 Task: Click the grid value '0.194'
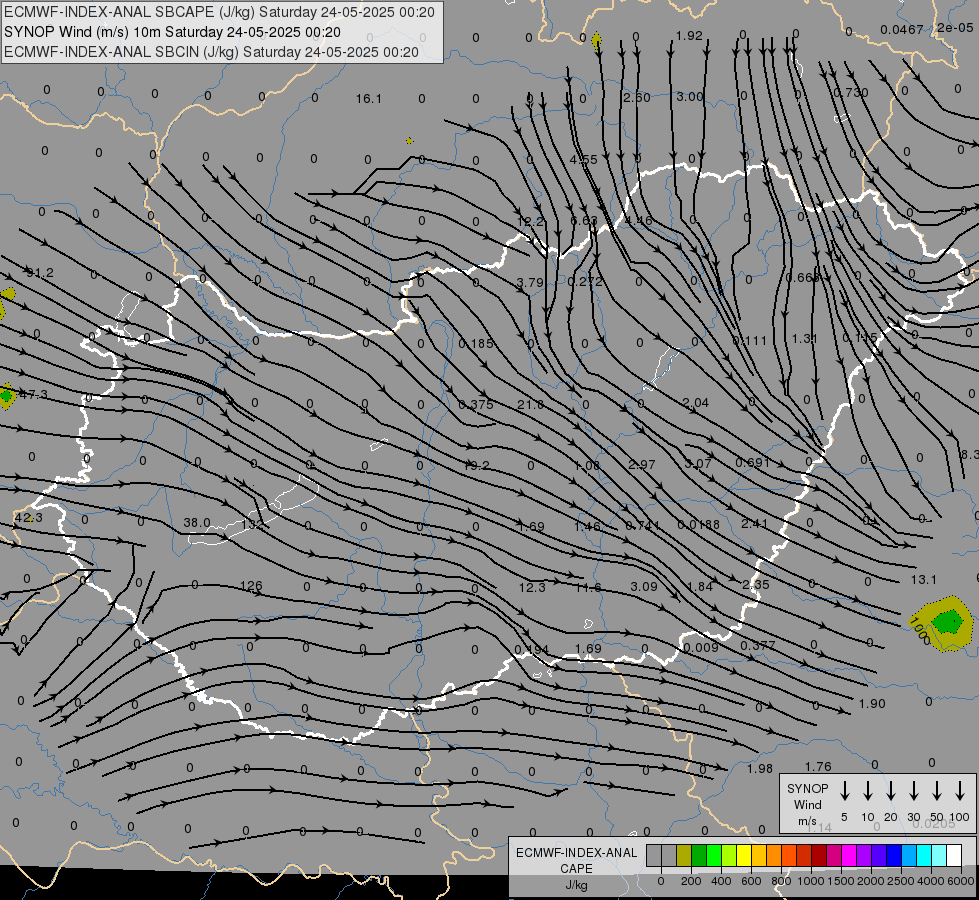pos(531,650)
